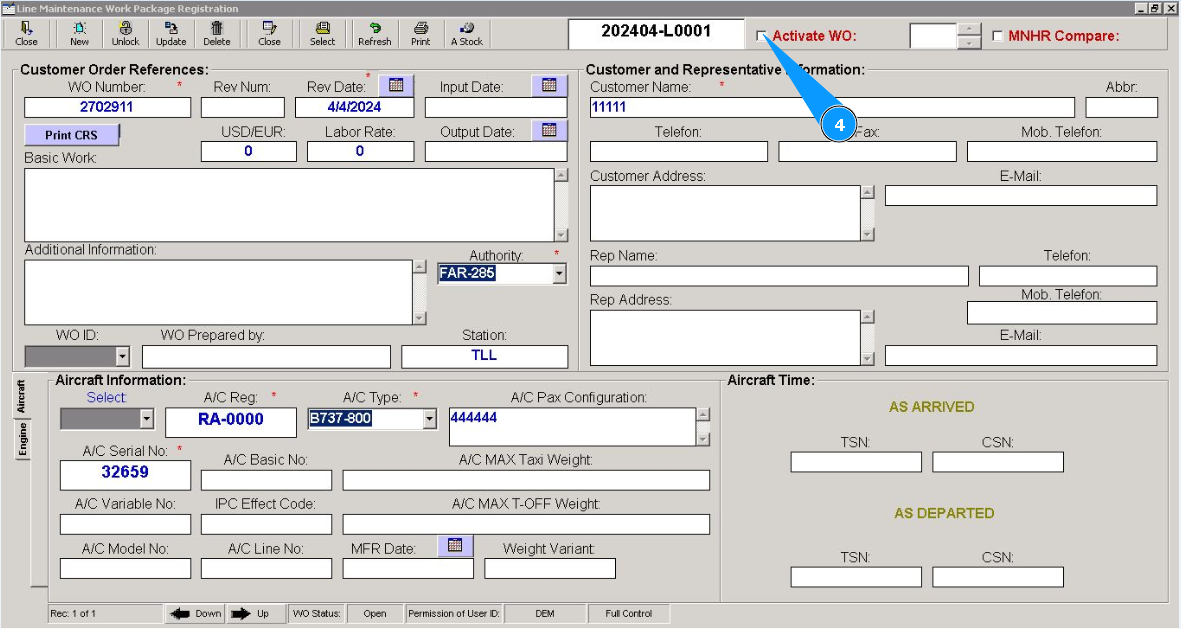Click the A/C Pax Configuration field 444444
This screenshot has height=630, width=1181.
pyautogui.click(x=572, y=427)
